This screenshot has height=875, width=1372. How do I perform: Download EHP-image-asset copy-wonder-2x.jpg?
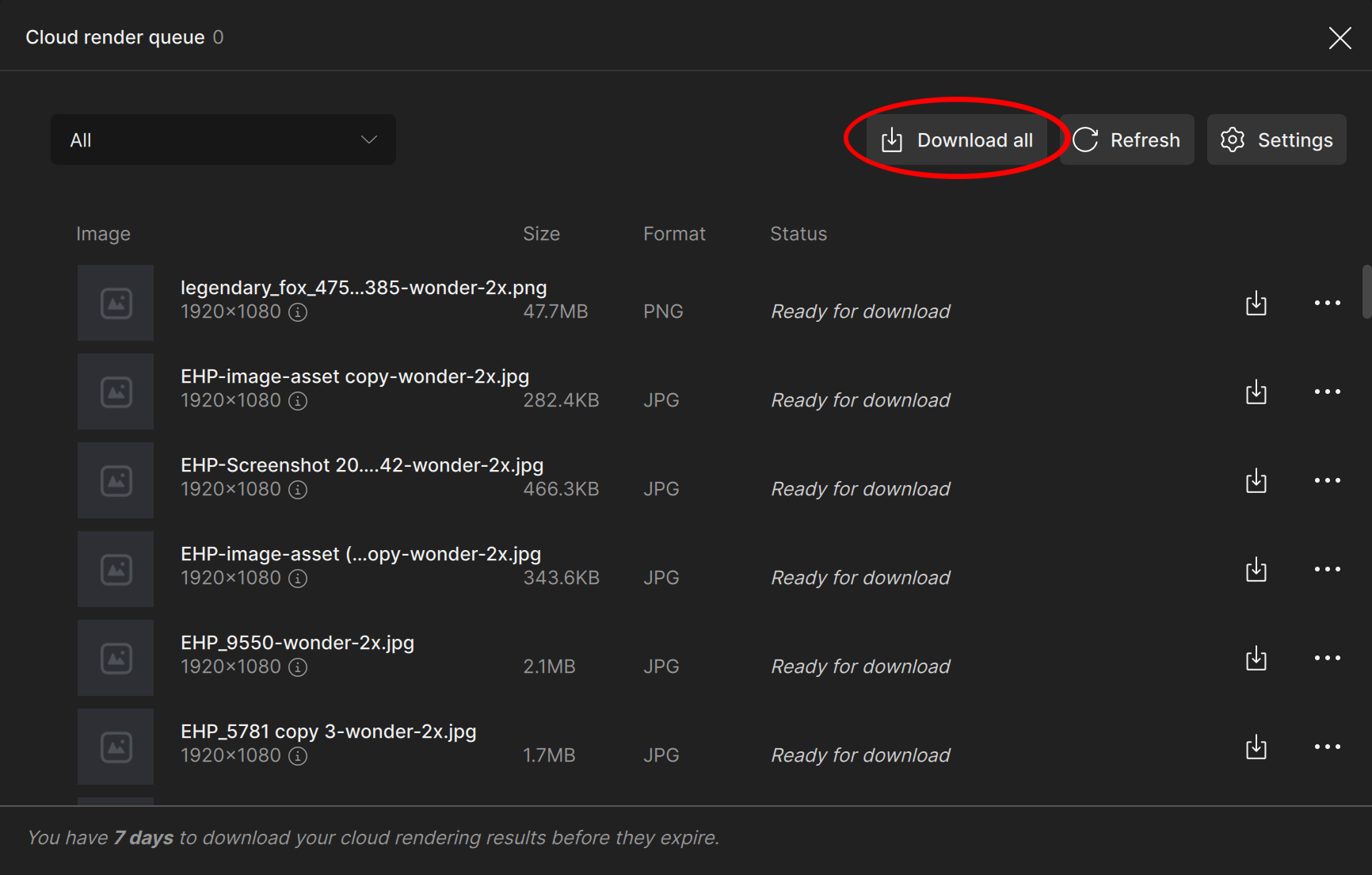coord(1256,392)
